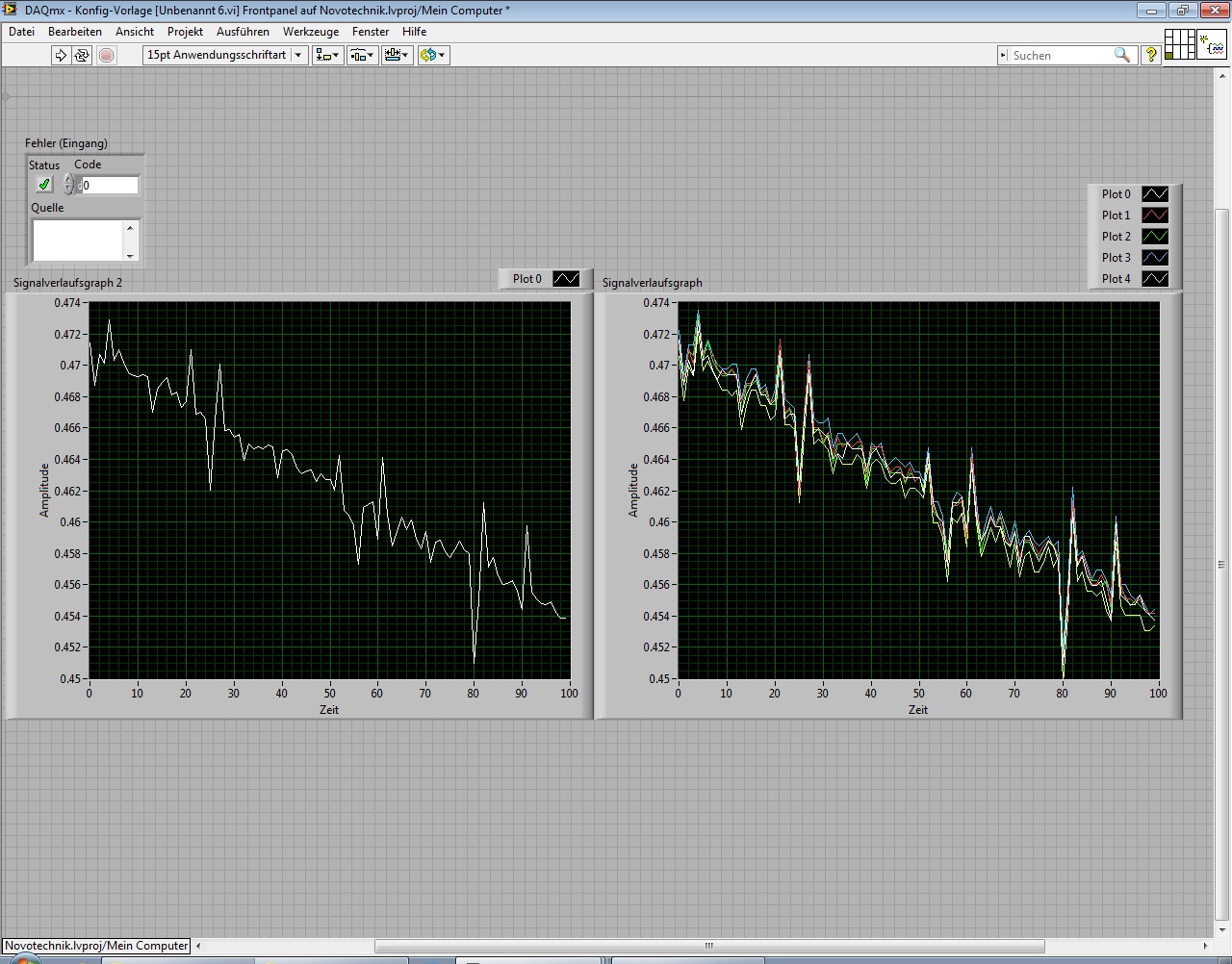Open the Ansicht menu
1232x964 pixels.
135,32
